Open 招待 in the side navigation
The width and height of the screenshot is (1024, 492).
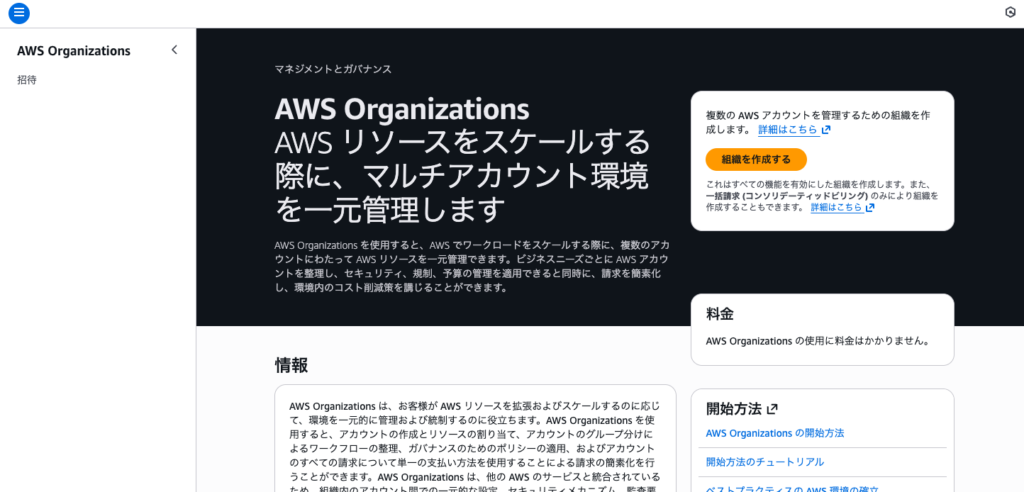coord(27,80)
